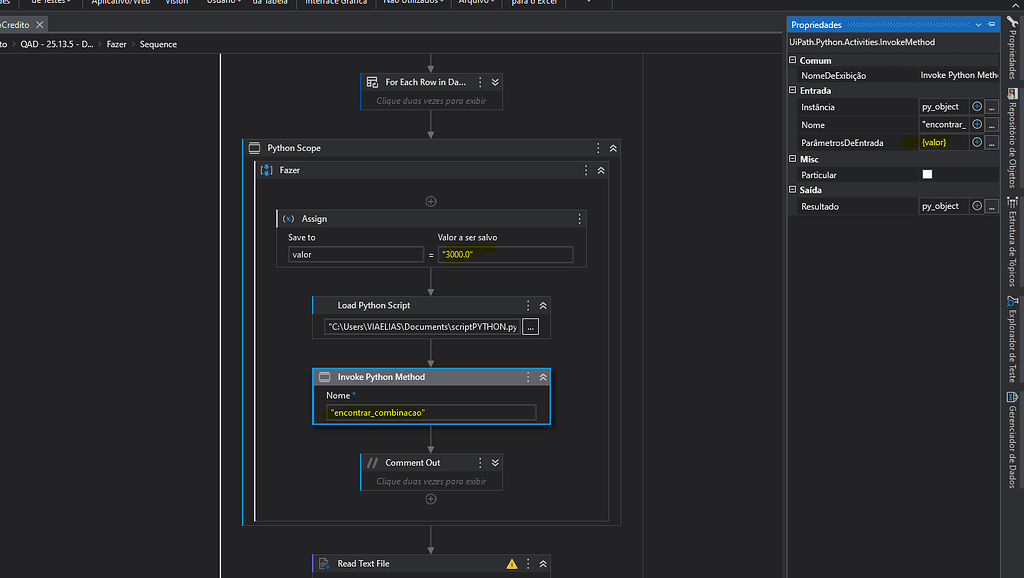Expand the Comment Out activity
Viewport: 1024px width, 578px height.
(x=495, y=463)
